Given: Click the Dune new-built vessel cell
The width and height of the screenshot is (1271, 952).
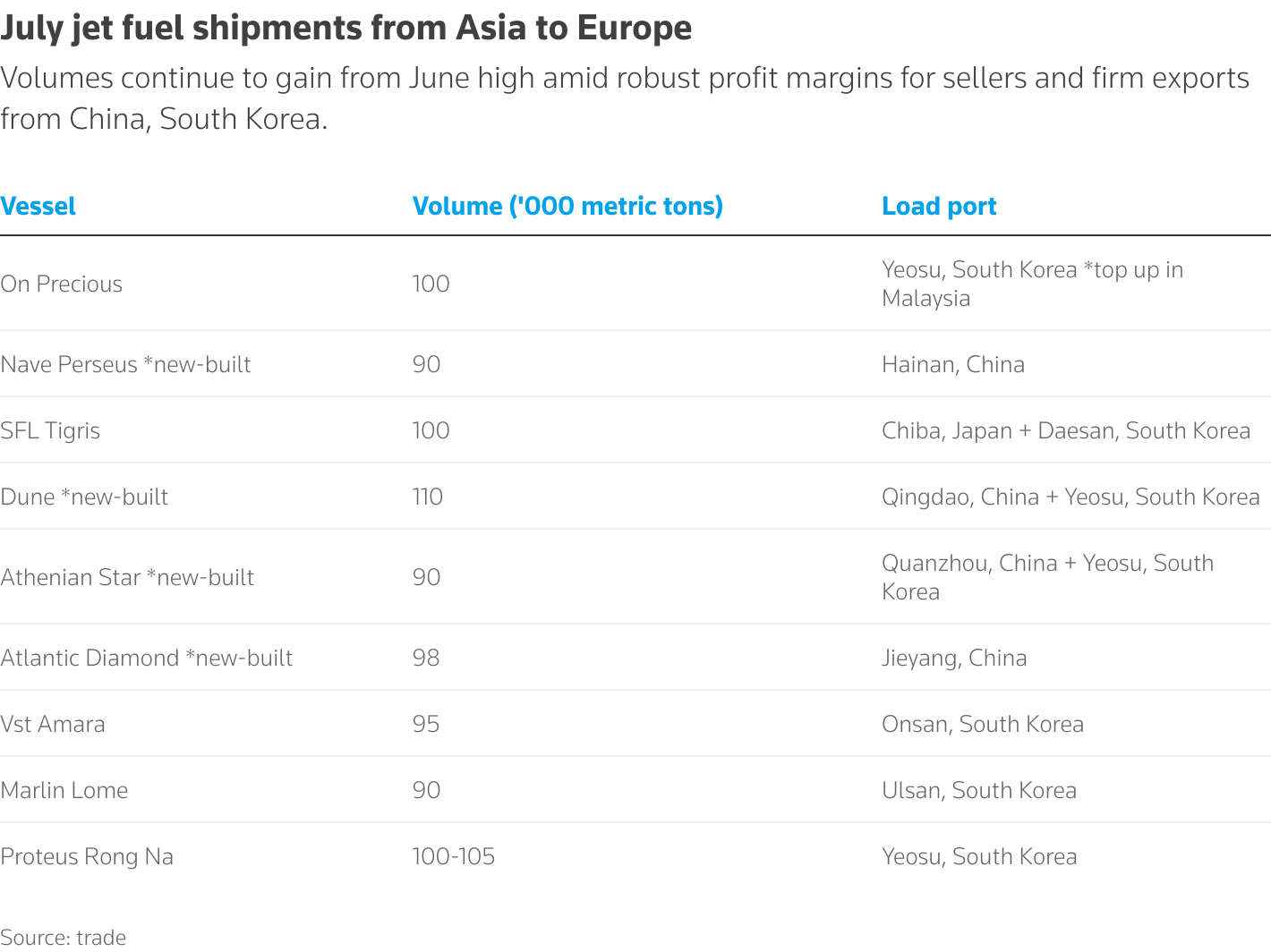Looking at the screenshot, I should point(84,497).
